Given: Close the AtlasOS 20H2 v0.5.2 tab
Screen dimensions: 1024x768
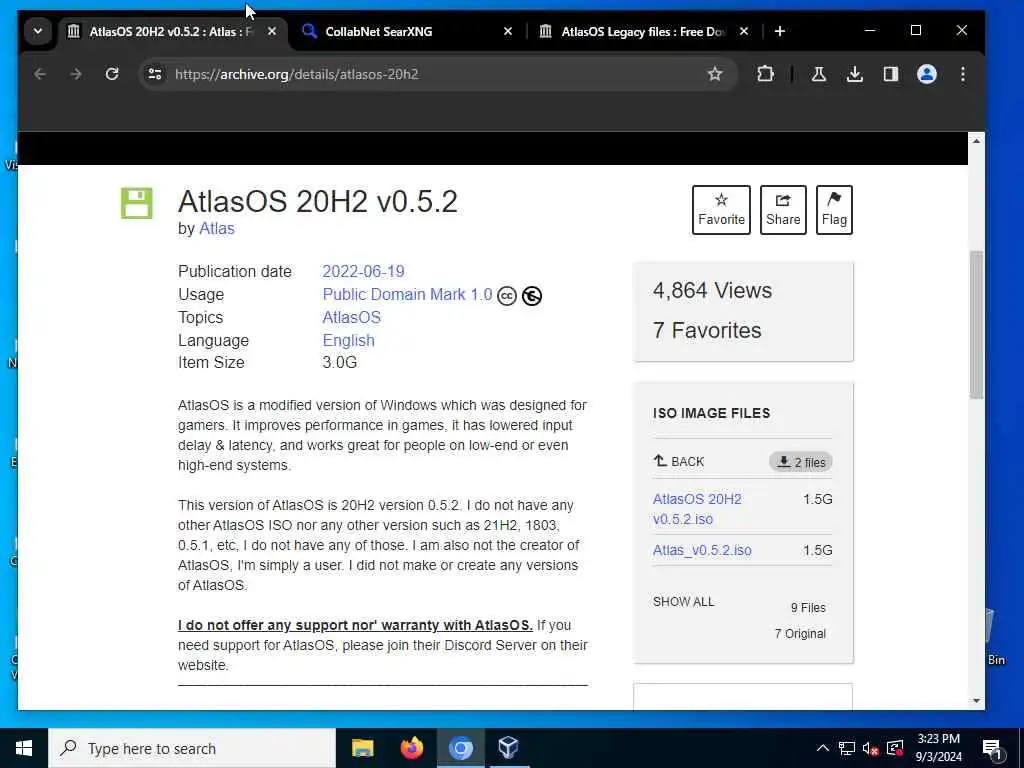Looking at the screenshot, I should coord(272,31).
